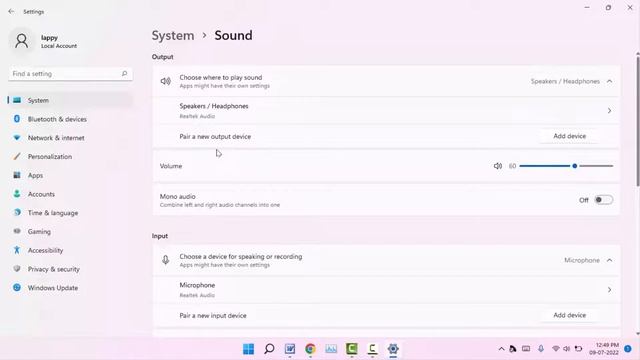Click the System breadcrumb link
Image resolution: width=640 pixels, height=360 pixels.
coord(173,36)
